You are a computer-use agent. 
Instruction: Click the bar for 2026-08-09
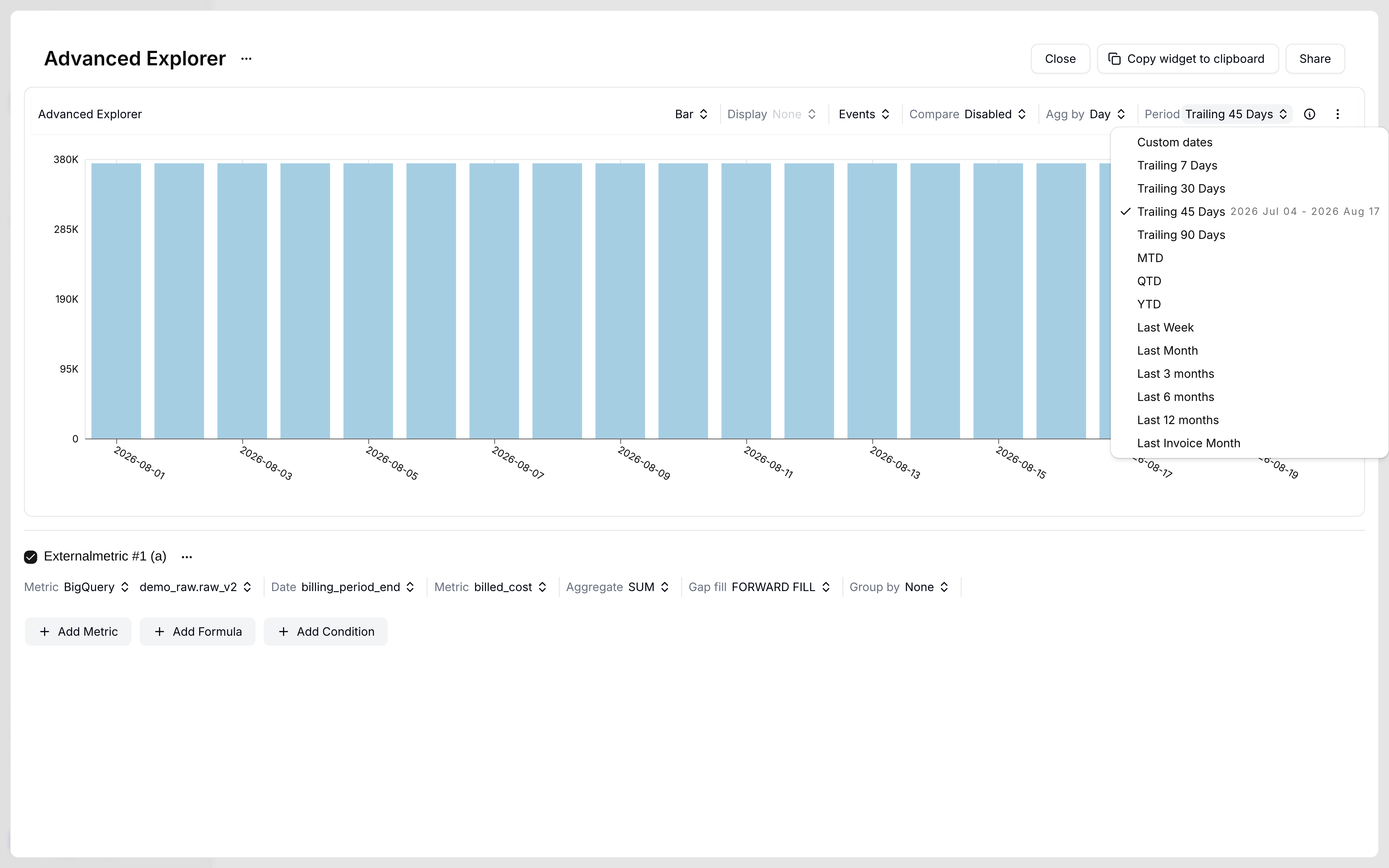click(x=620, y=301)
